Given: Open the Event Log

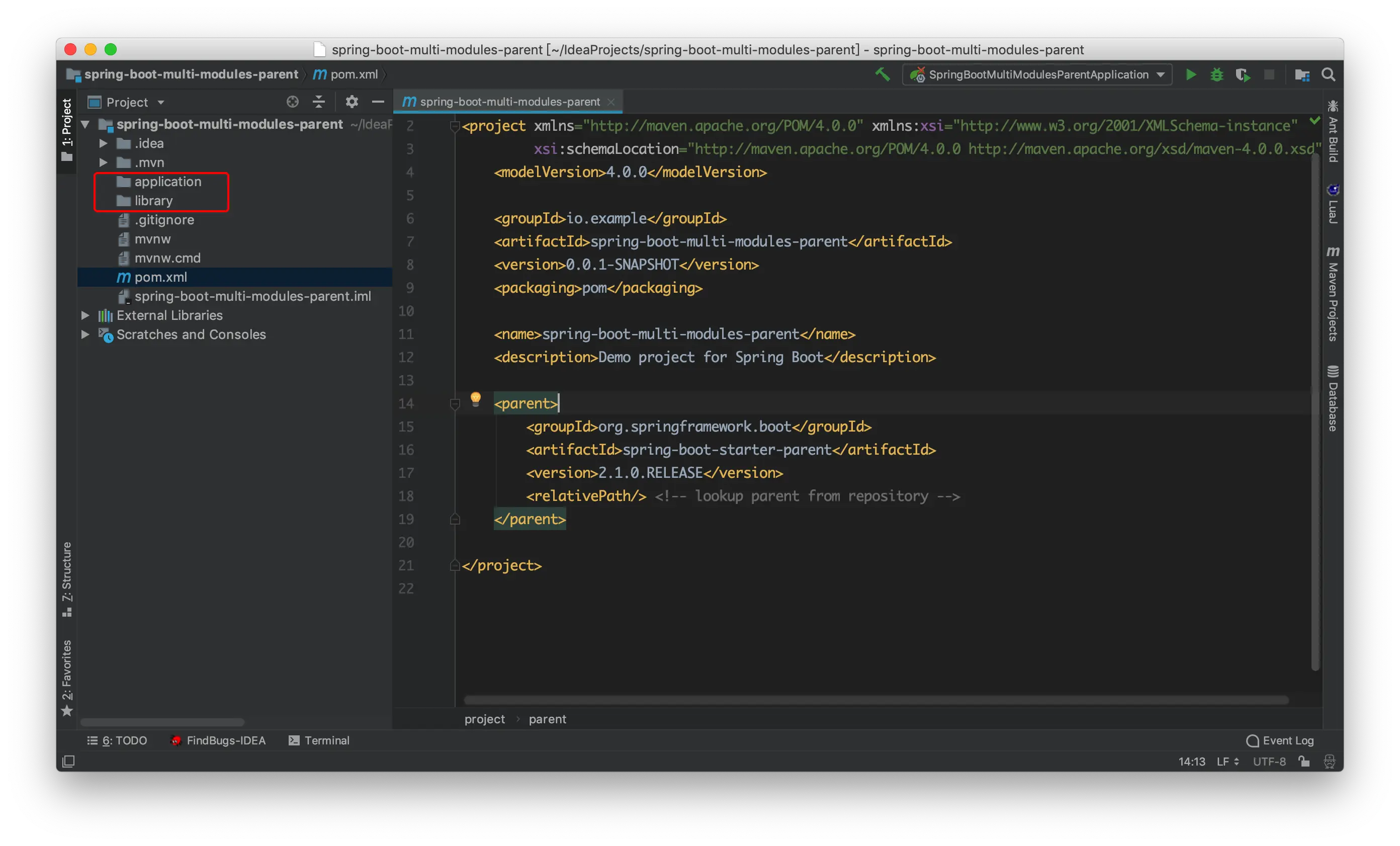Looking at the screenshot, I should [x=1280, y=740].
